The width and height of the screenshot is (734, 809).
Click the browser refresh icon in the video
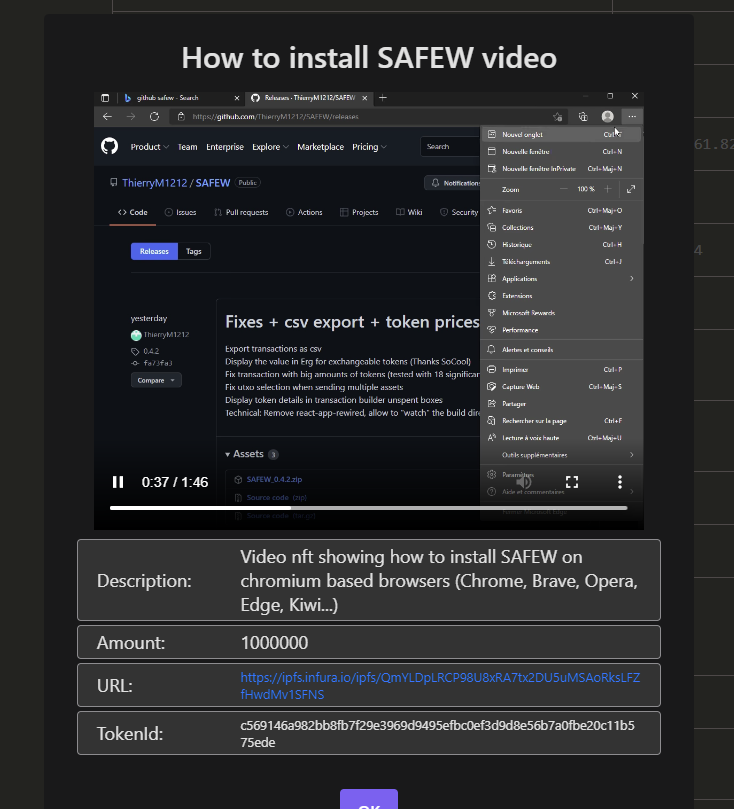coord(154,117)
